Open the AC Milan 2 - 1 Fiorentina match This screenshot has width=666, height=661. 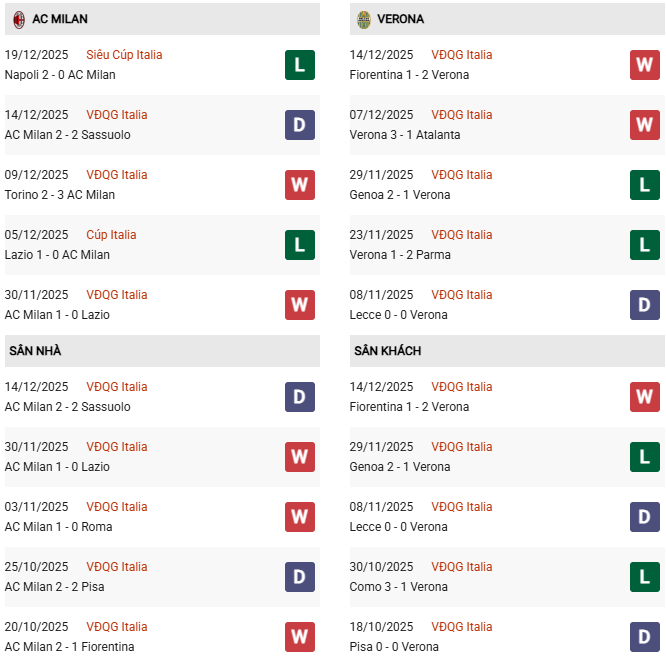70,647
